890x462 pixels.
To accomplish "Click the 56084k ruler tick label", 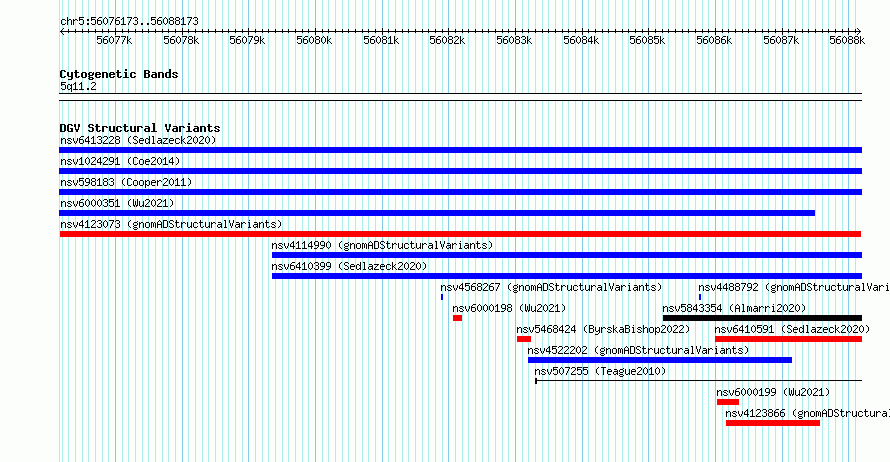I will [581, 40].
